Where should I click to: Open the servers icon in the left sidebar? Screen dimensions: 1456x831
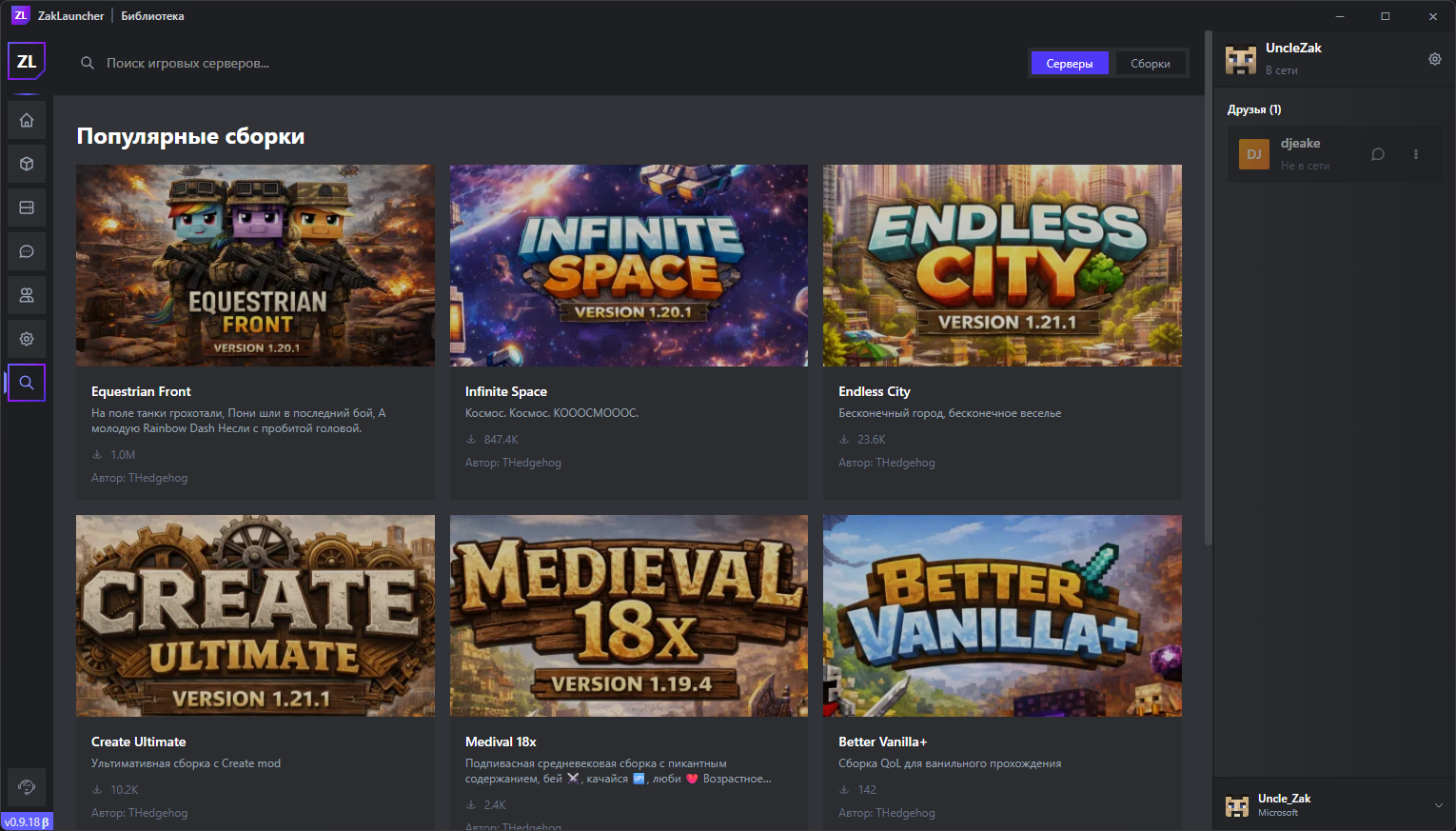point(27,208)
